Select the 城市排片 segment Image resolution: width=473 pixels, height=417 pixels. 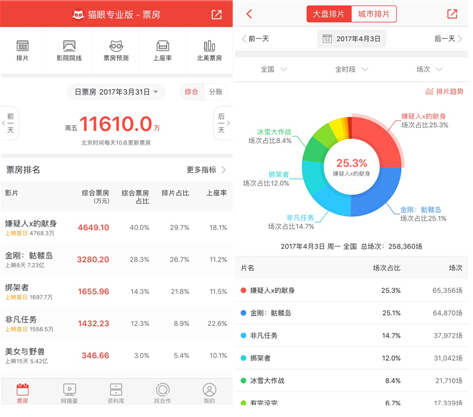(x=374, y=14)
